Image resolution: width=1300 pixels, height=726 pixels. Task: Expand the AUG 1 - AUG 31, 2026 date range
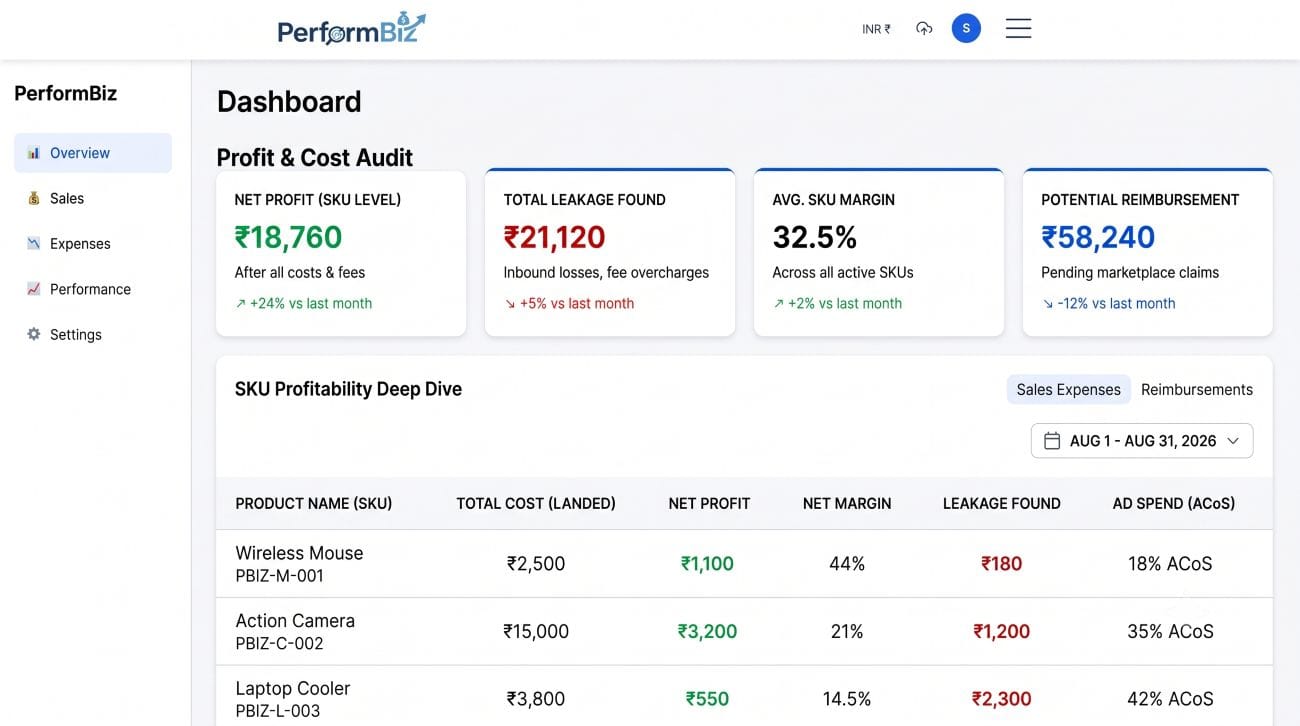1142,441
